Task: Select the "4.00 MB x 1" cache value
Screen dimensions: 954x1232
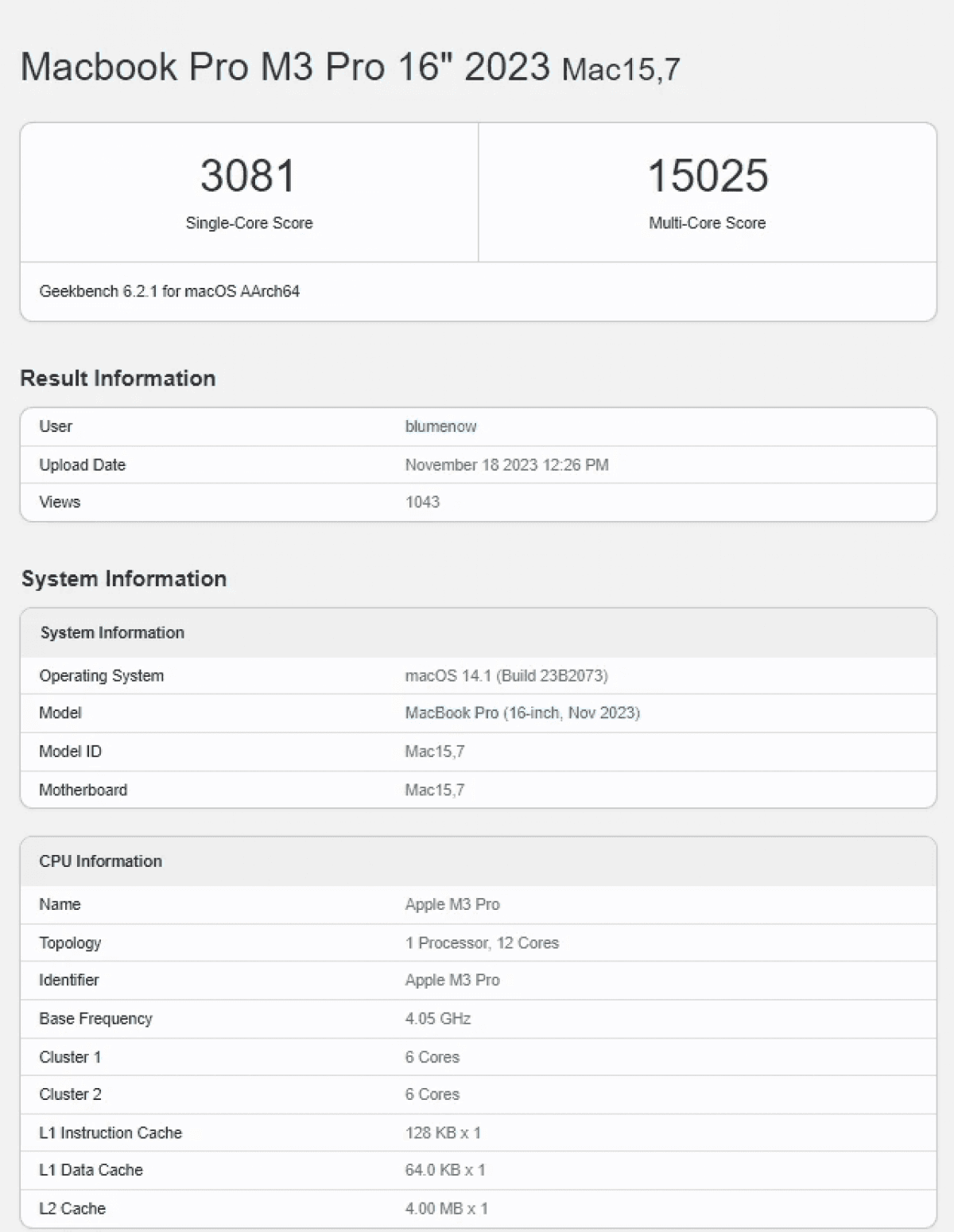Action: pyautogui.click(x=446, y=1209)
